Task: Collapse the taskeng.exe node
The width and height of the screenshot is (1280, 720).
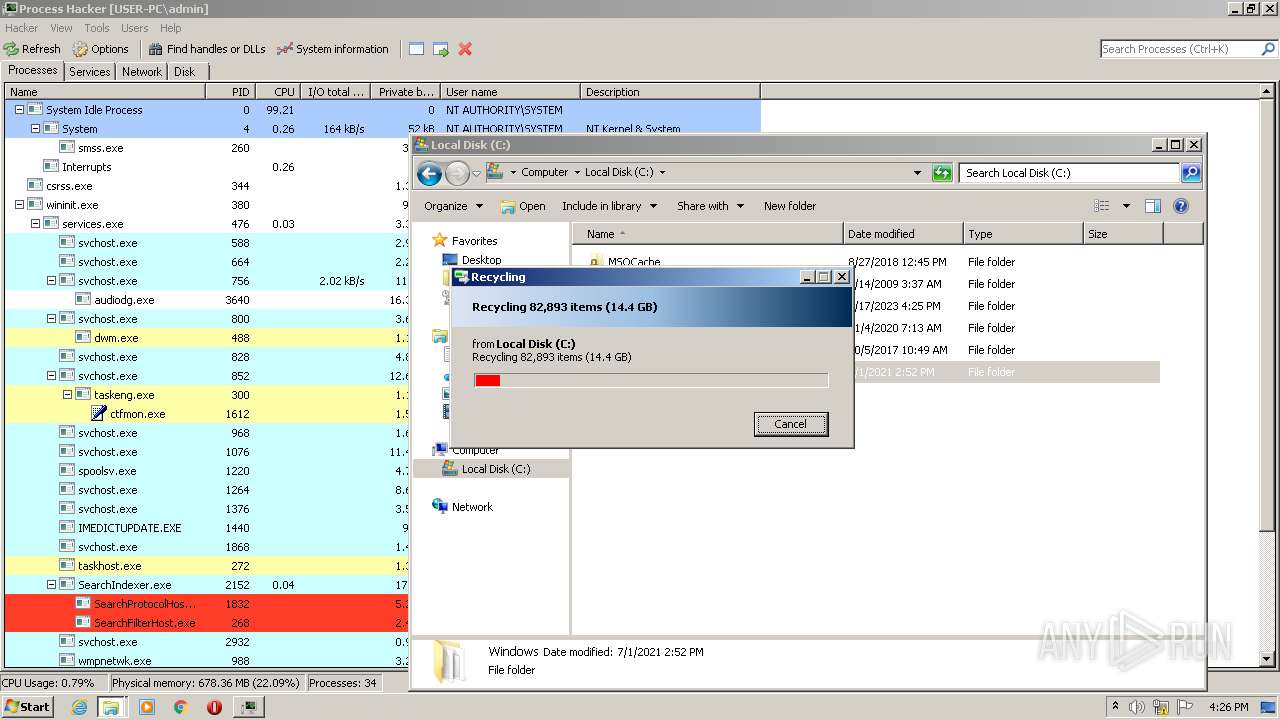Action: coord(67,395)
